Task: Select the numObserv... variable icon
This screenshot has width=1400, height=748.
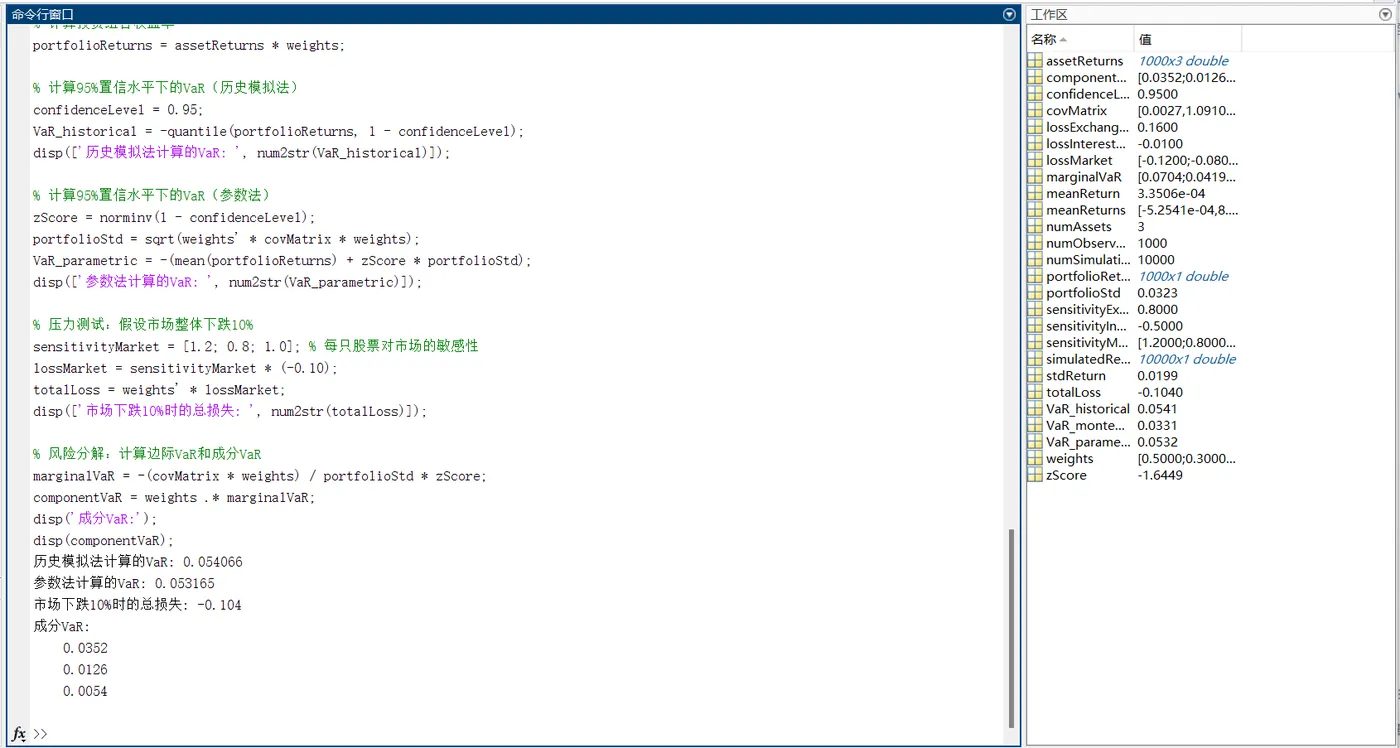Action: click(x=1036, y=243)
